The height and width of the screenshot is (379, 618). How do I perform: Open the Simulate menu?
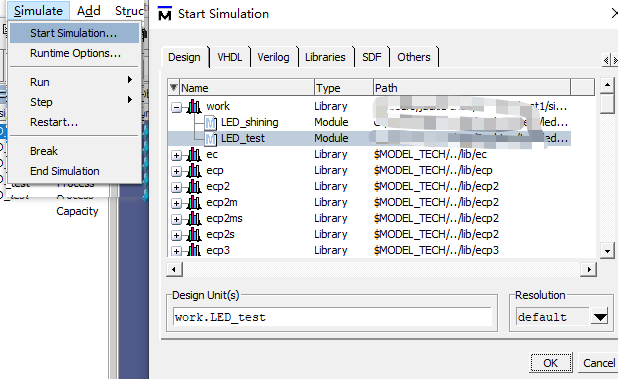pyautogui.click(x=38, y=11)
